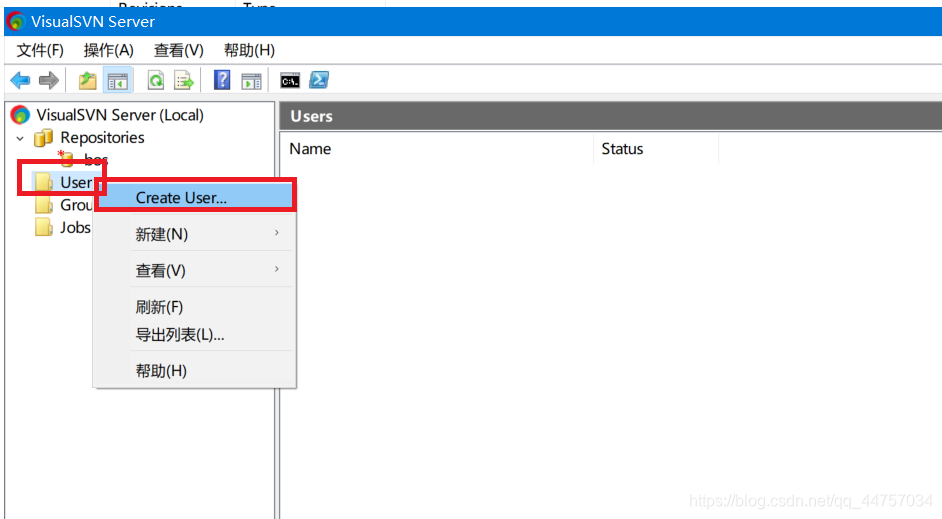Image resolution: width=942 pixels, height=519 pixels.
Task: Click the Back arrow toolbar icon
Action: pyautogui.click(x=20, y=80)
